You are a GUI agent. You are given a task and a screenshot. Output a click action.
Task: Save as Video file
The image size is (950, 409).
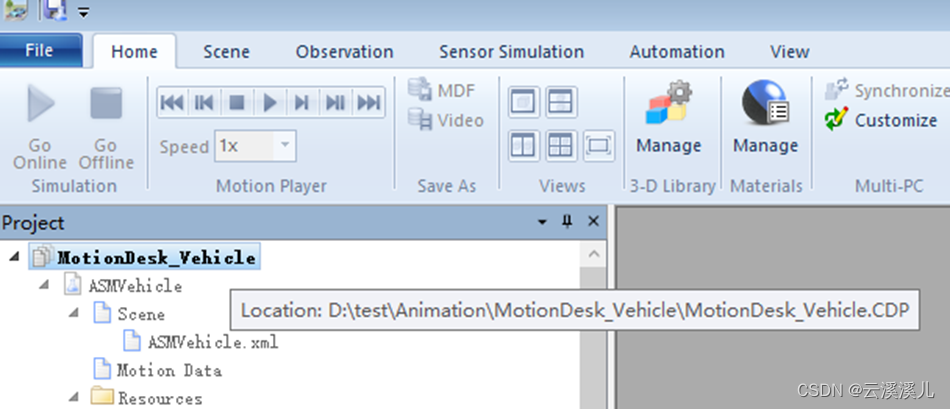(446, 120)
